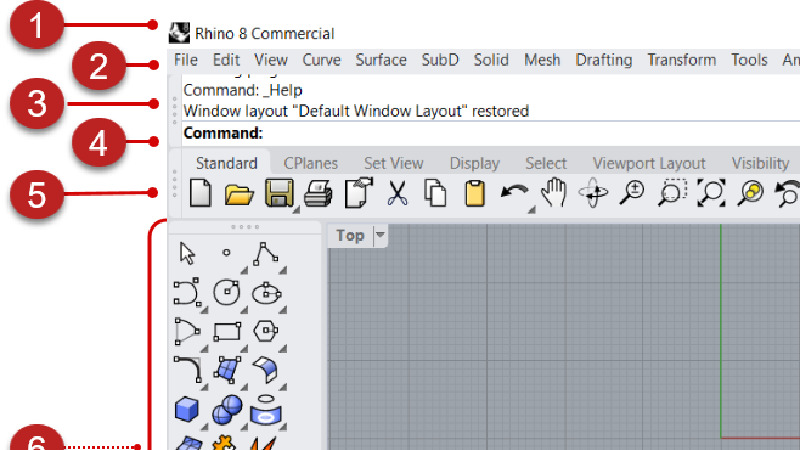Click the 'Command: _Help' history line

click(x=243, y=90)
